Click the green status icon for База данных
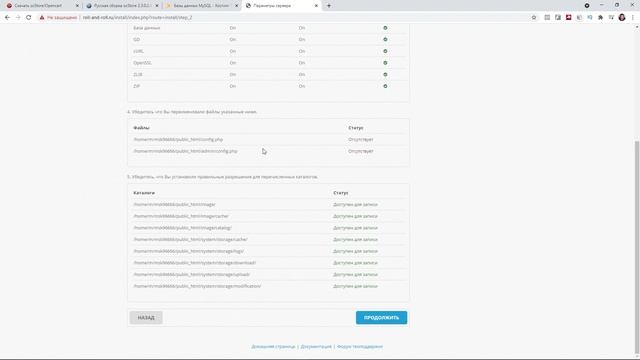The height and width of the screenshot is (360, 640). coord(385,28)
